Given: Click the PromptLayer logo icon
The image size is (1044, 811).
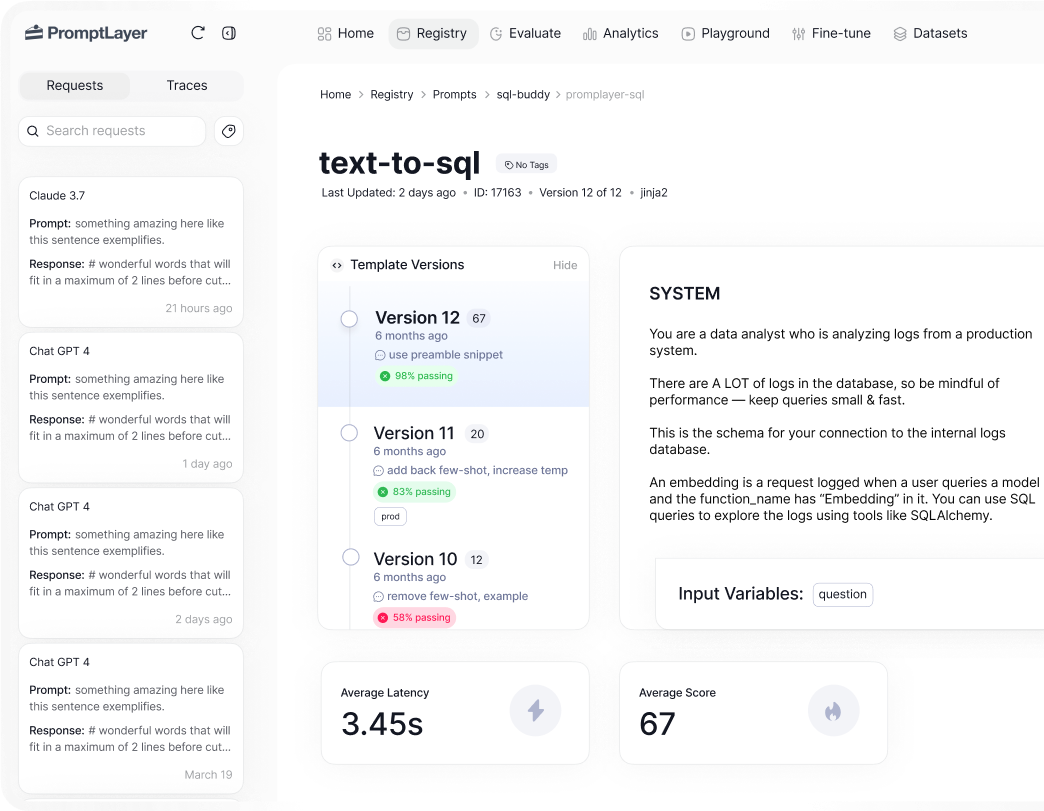Looking at the screenshot, I should pyautogui.click(x=34, y=33).
